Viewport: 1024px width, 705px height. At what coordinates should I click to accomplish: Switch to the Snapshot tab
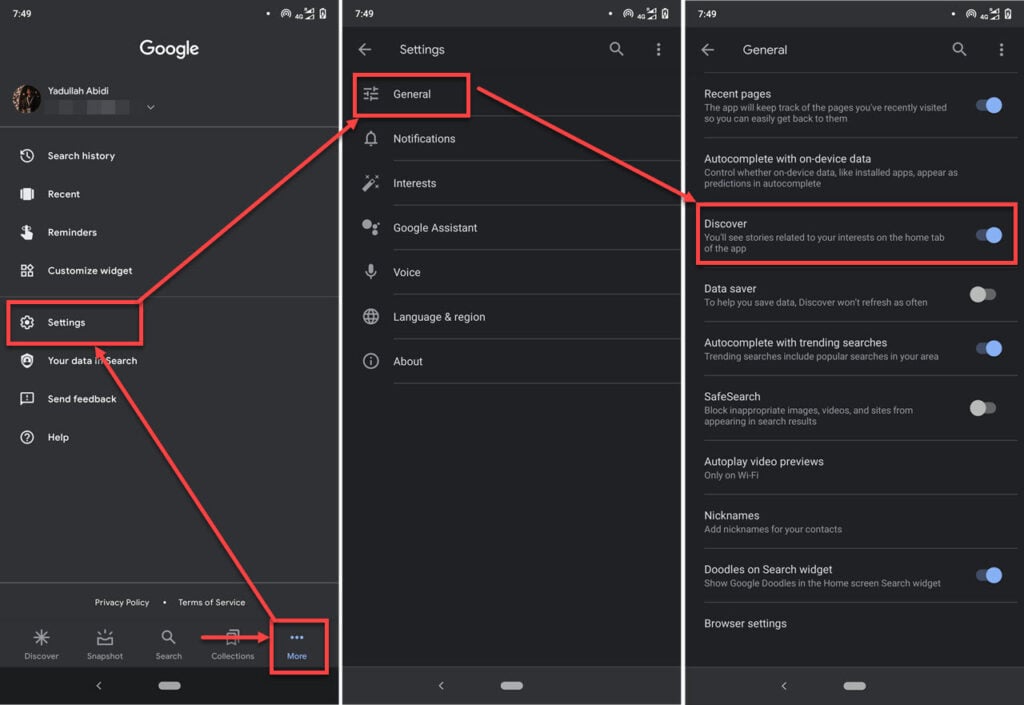click(x=104, y=644)
